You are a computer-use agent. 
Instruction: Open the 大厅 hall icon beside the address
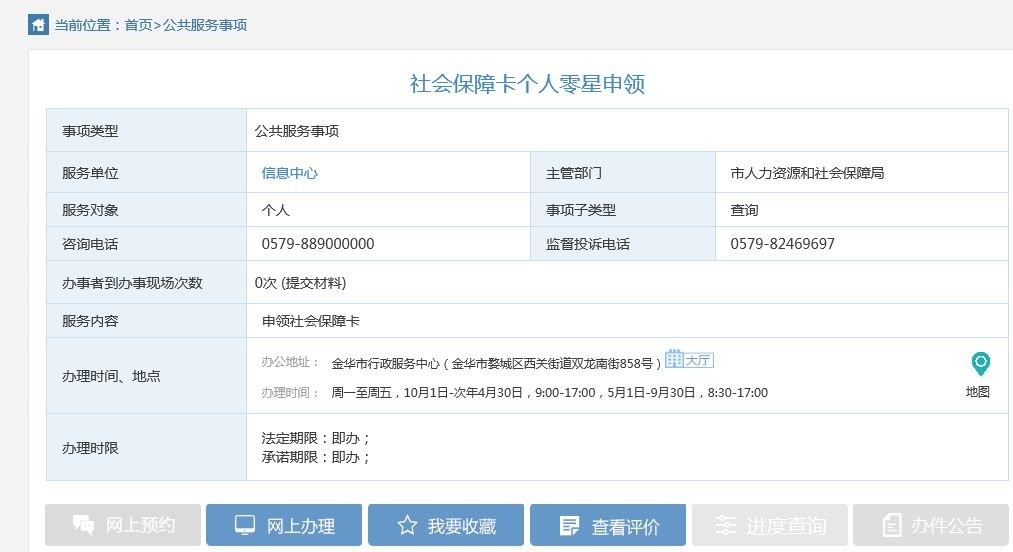[x=689, y=359]
